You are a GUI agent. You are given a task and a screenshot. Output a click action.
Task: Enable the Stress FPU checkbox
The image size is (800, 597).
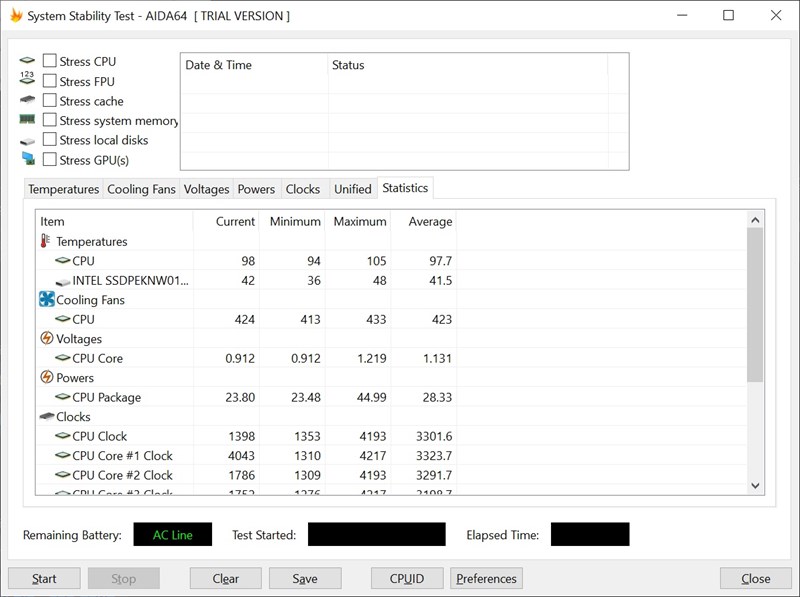[49, 81]
